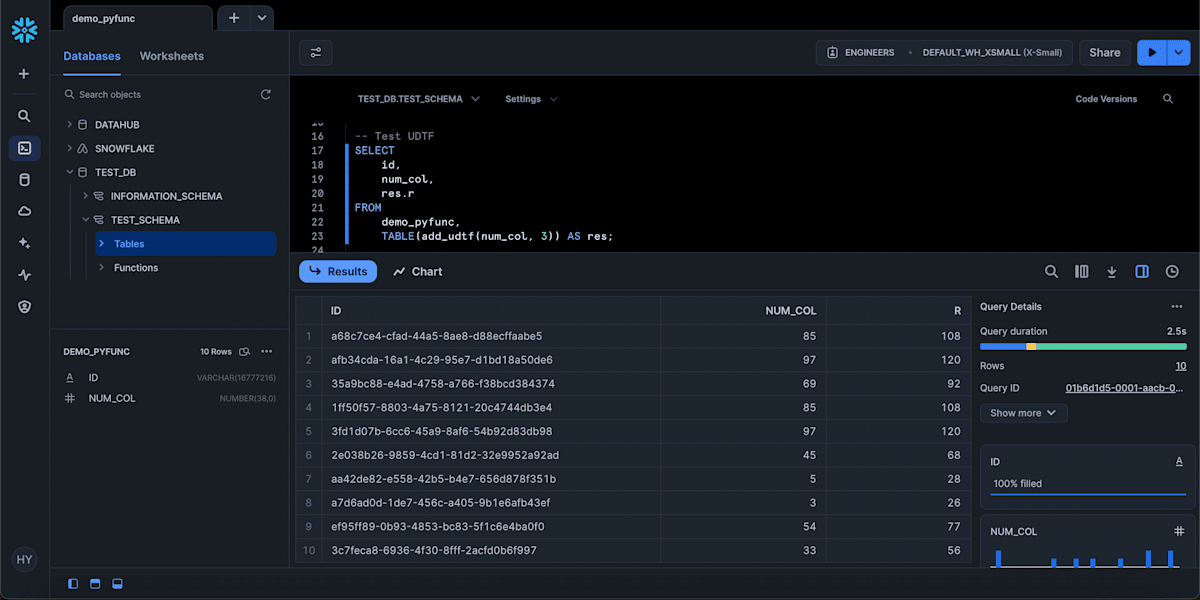Expand Show more query details

[x=1023, y=413]
